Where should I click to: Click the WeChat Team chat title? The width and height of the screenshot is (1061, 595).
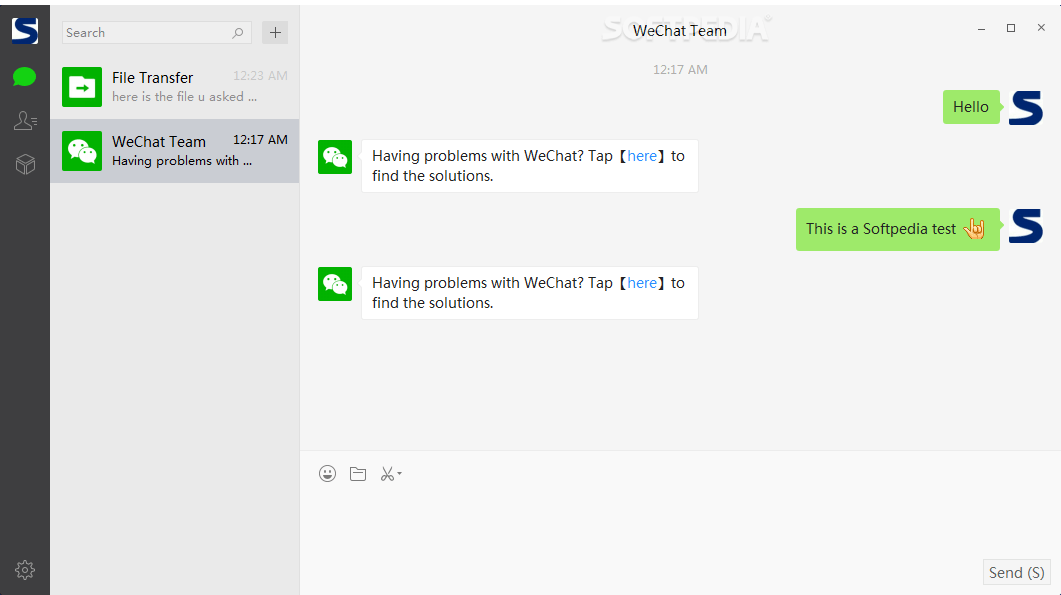click(679, 31)
